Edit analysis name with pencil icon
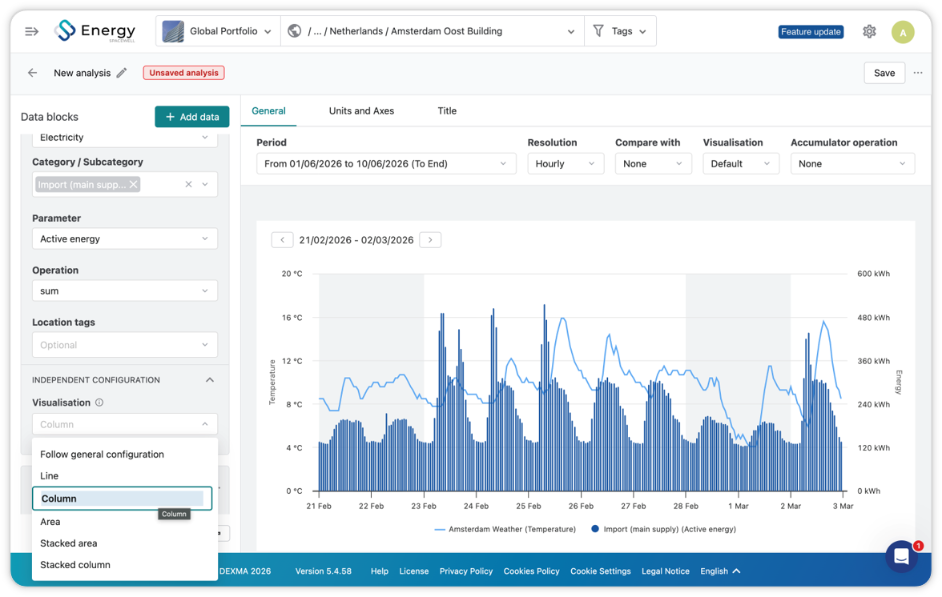The height and width of the screenshot is (597, 942). (x=122, y=73)
